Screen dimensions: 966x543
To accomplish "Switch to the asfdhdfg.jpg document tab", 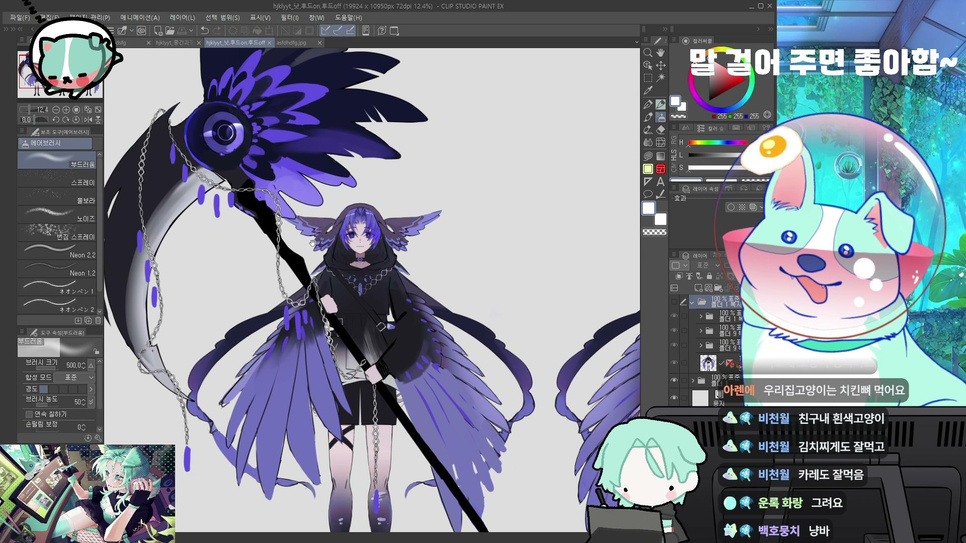I will (x=291, y=43).
